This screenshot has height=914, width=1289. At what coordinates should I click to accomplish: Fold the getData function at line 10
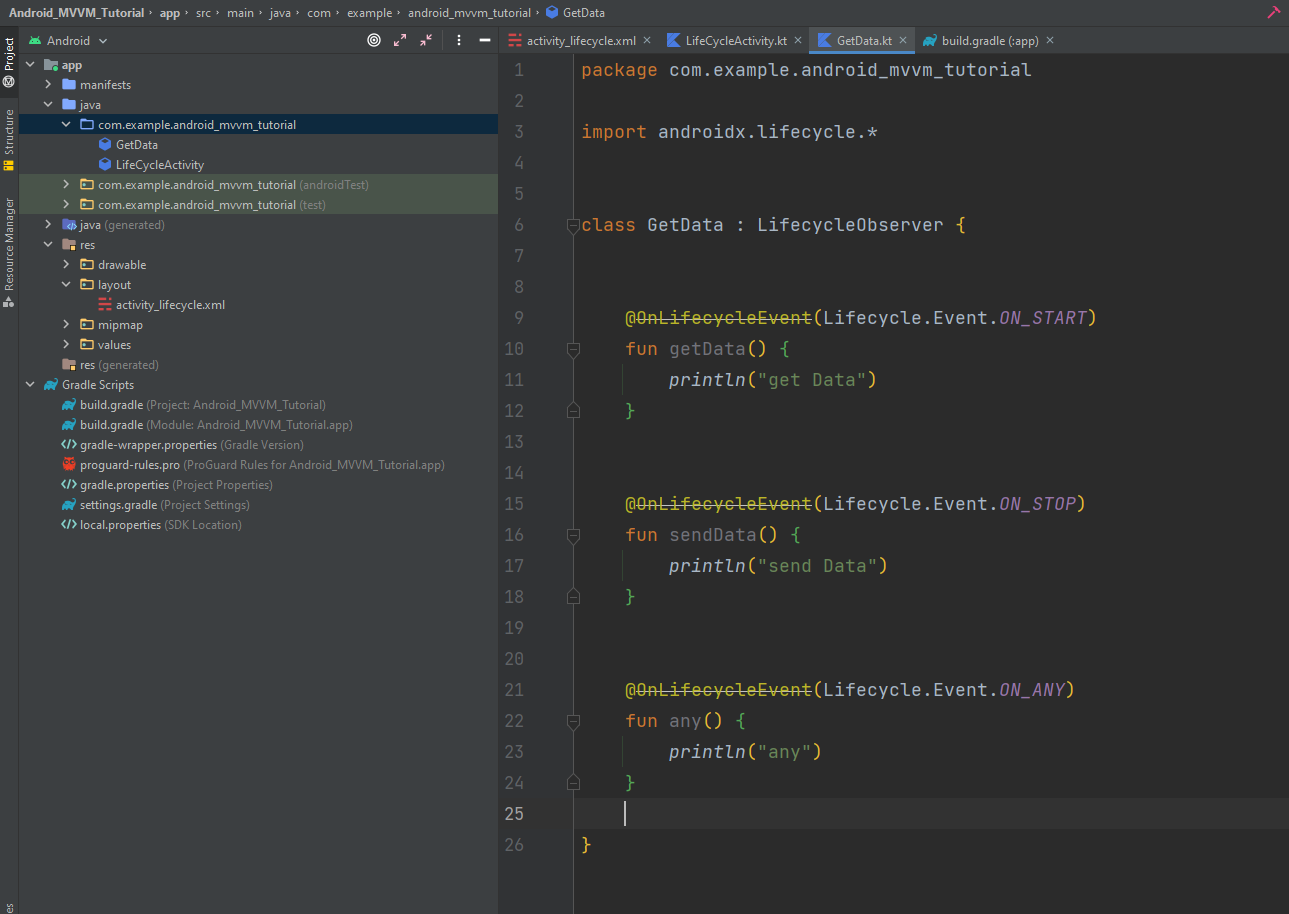[573, 349]
